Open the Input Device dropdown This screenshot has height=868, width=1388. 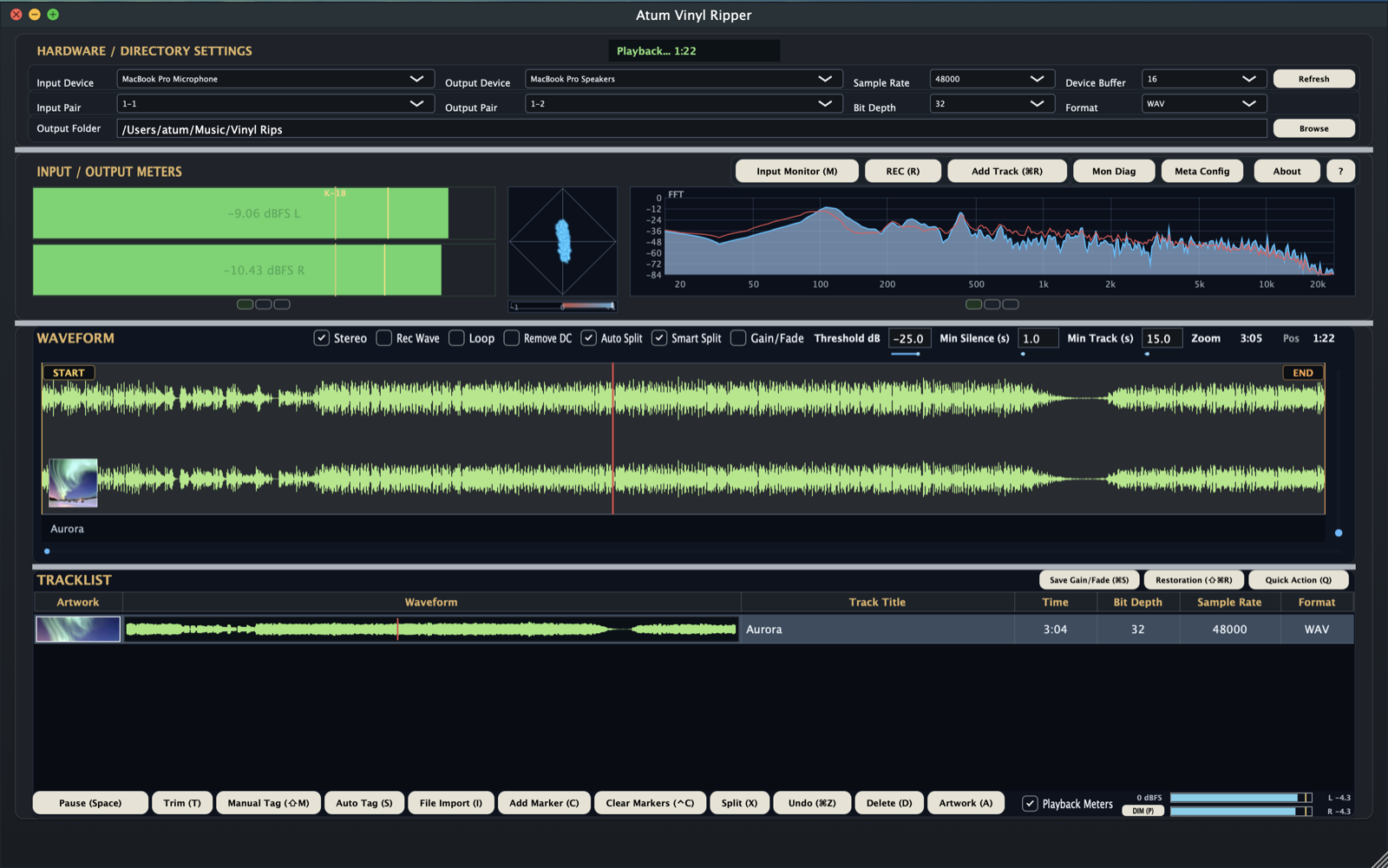[x=275, y=78]
